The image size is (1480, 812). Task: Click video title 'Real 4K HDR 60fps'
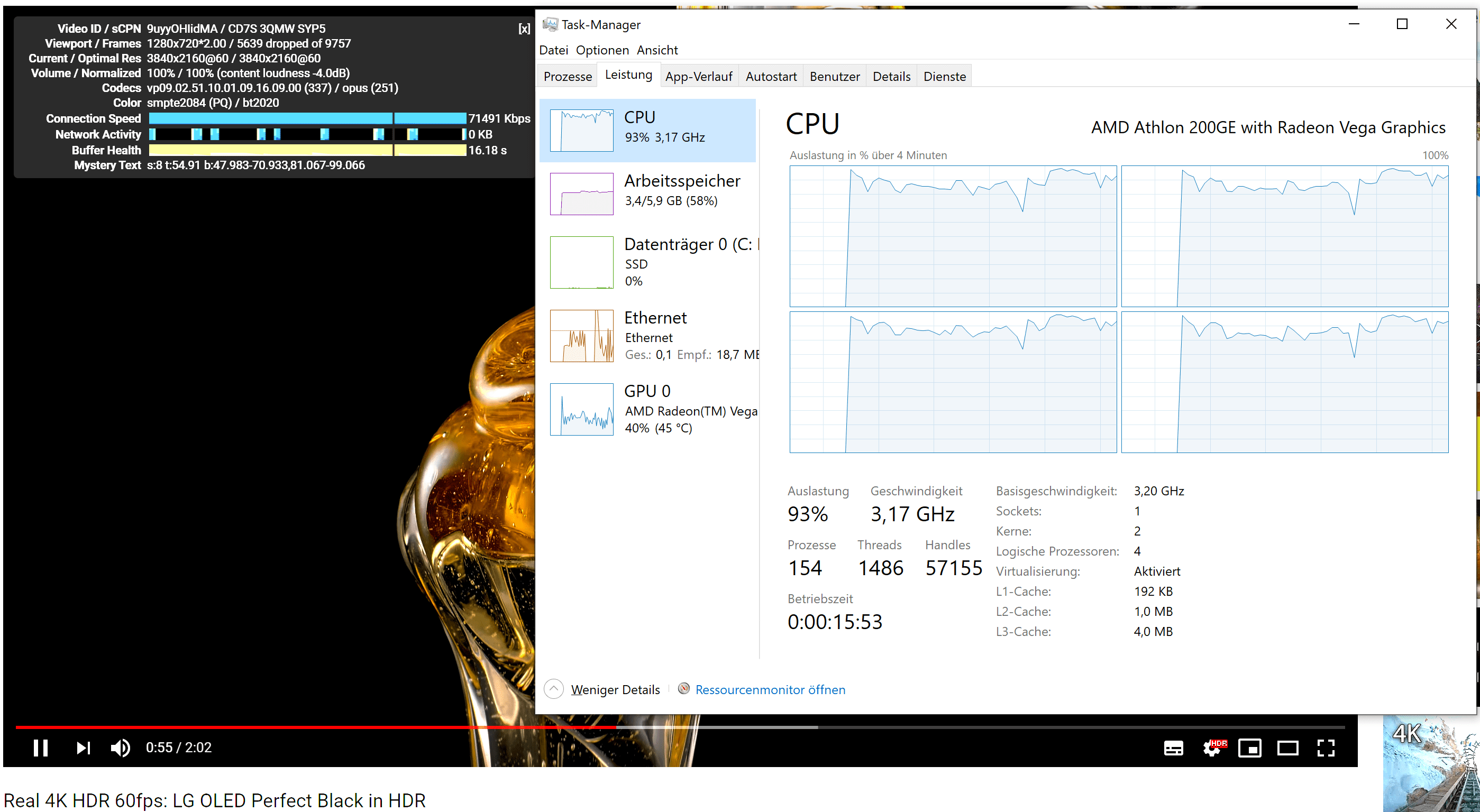click(x=214, y=800)
